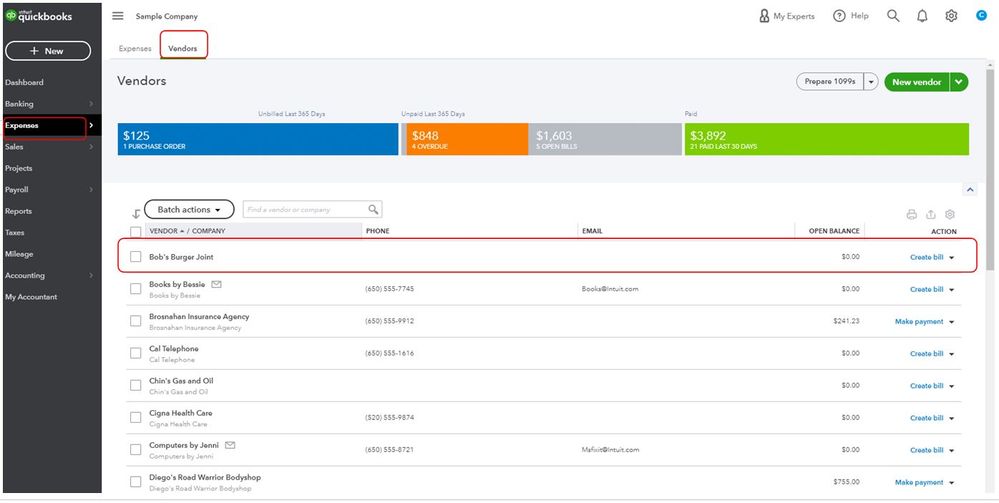Open the Batch actions dropdown
The height and width of the screenshot is (503, 999).
189,209
